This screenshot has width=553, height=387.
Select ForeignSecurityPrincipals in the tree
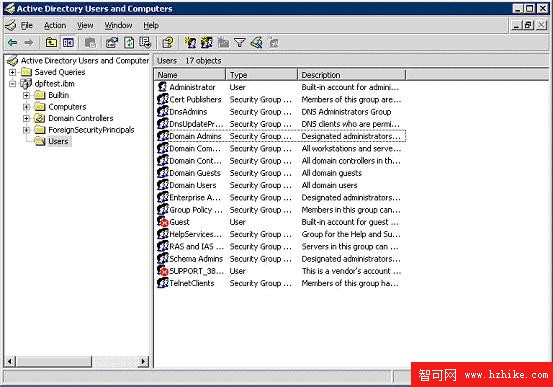[x=91, y=130]
